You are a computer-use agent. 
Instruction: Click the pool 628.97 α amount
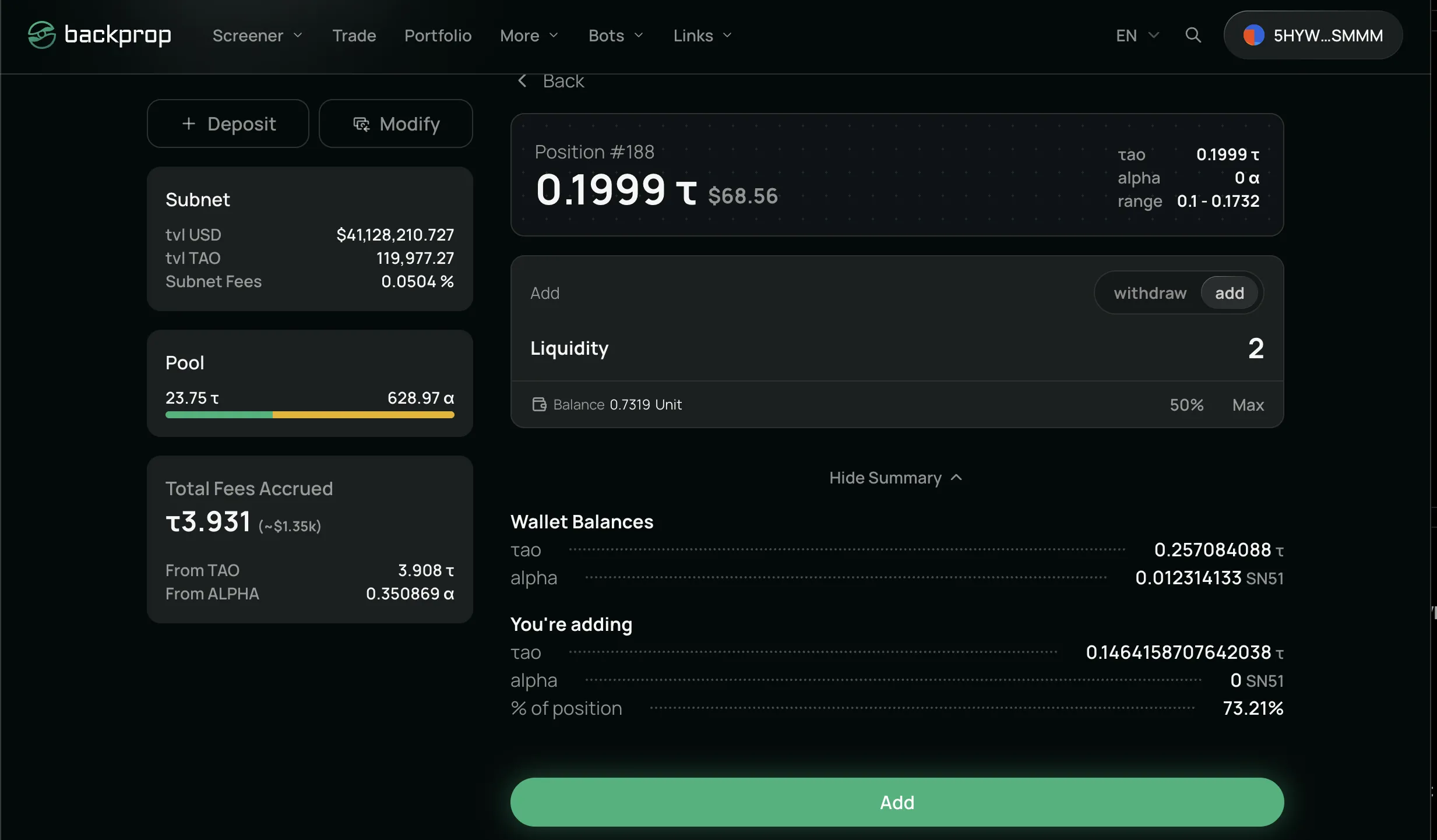(x=421, y=398)
